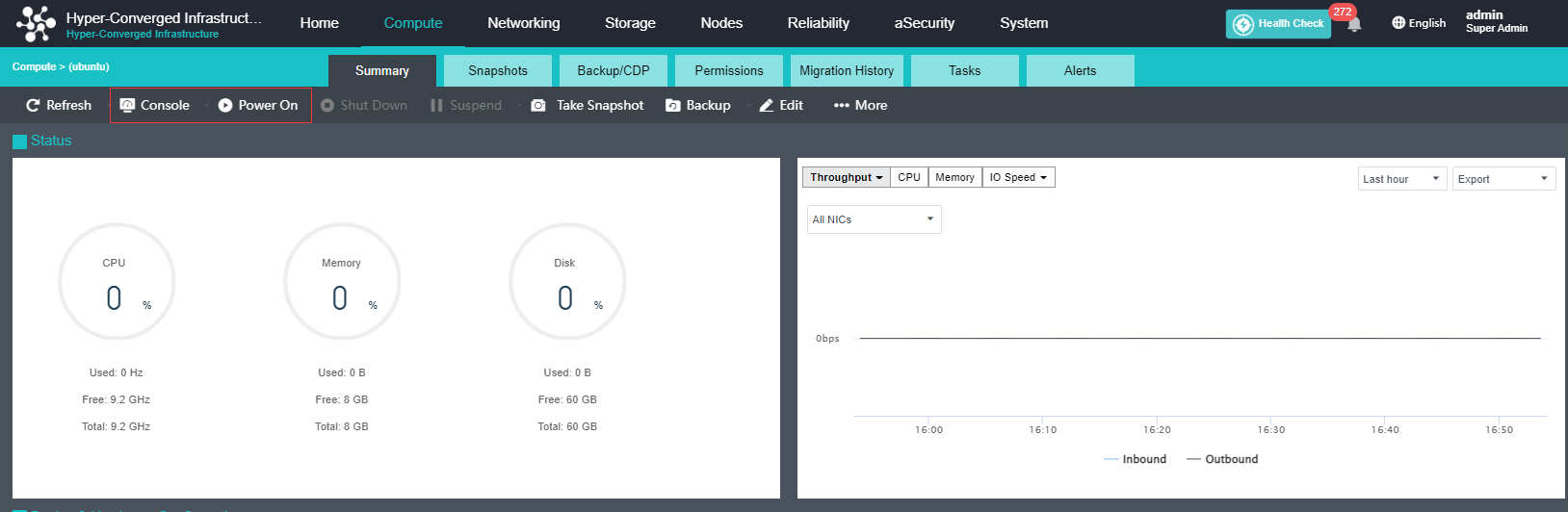Screen dimensions: 1568x512
Task: Expand the All NICs dropdown
Action: 874,219
